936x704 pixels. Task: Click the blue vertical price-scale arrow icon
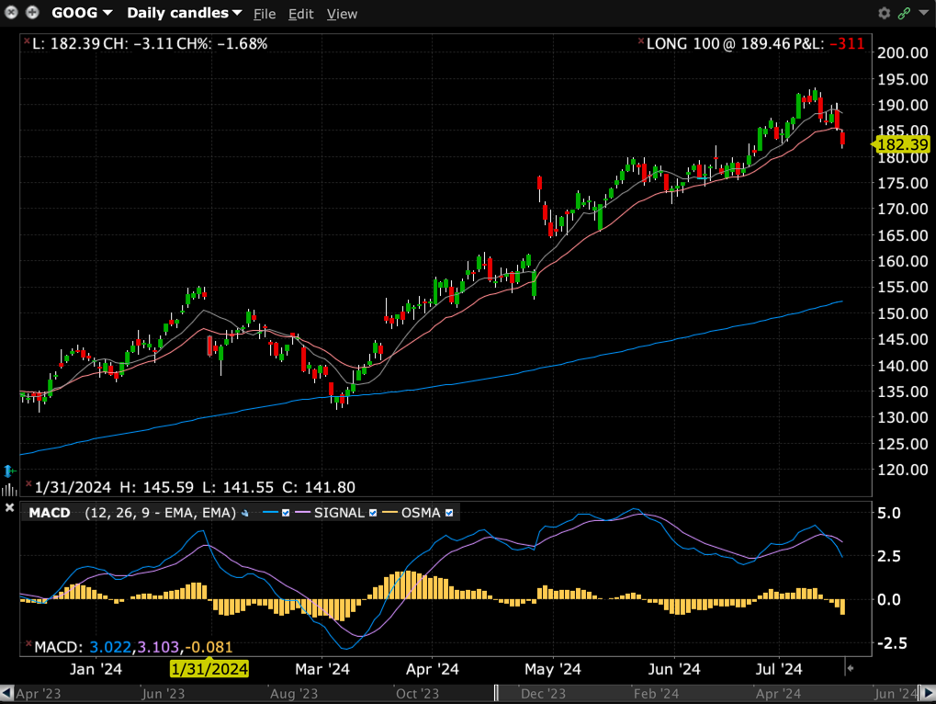point(9,471)
